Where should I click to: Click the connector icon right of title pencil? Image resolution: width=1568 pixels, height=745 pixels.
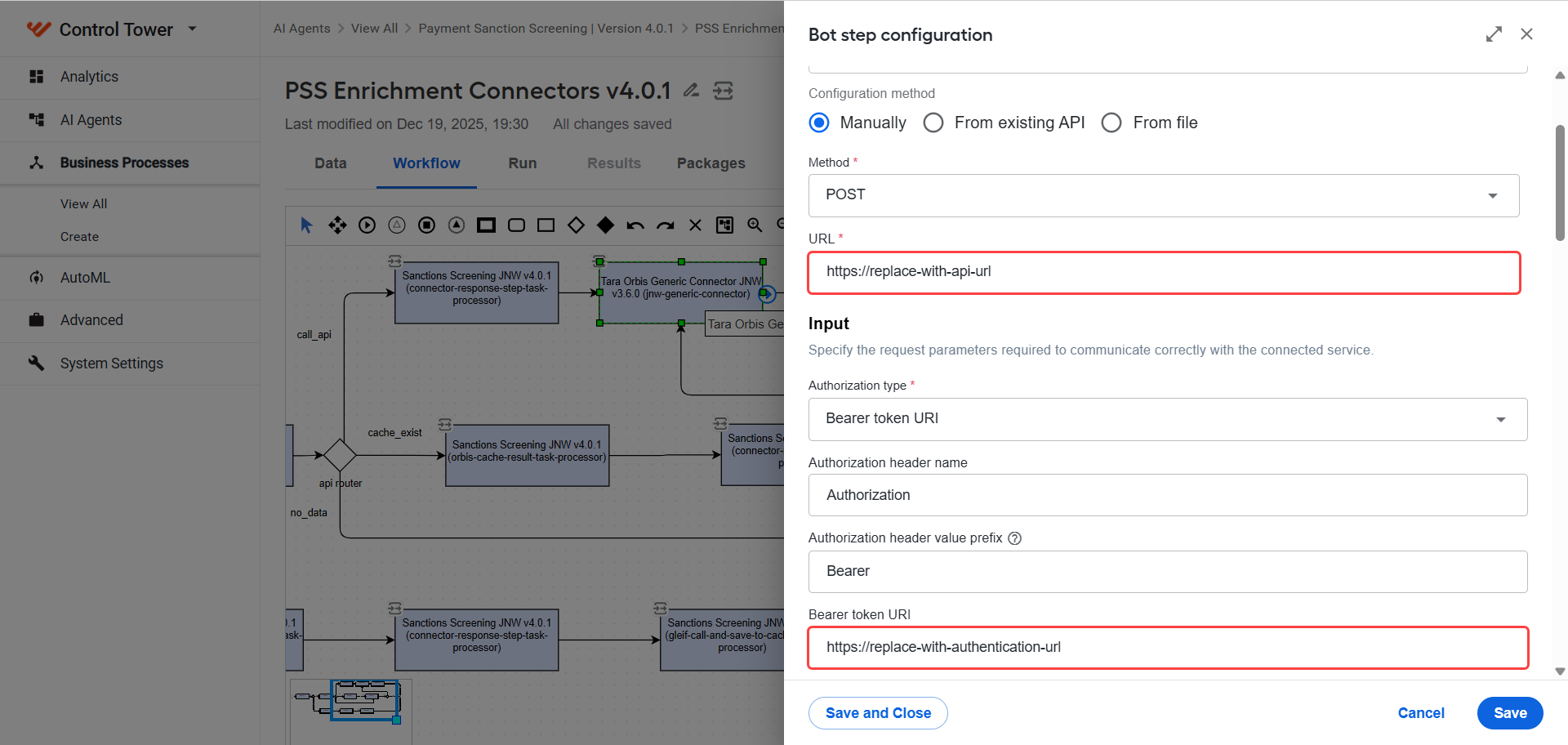724,91
